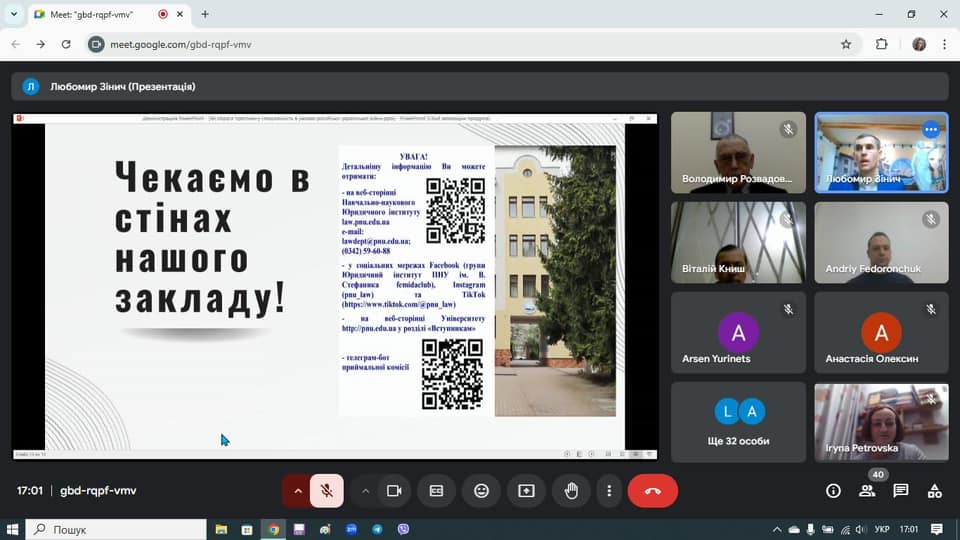Screen dimensions: 960x540
Task: Open more options three-dot menu in call bar
Action: click(609, 491)
